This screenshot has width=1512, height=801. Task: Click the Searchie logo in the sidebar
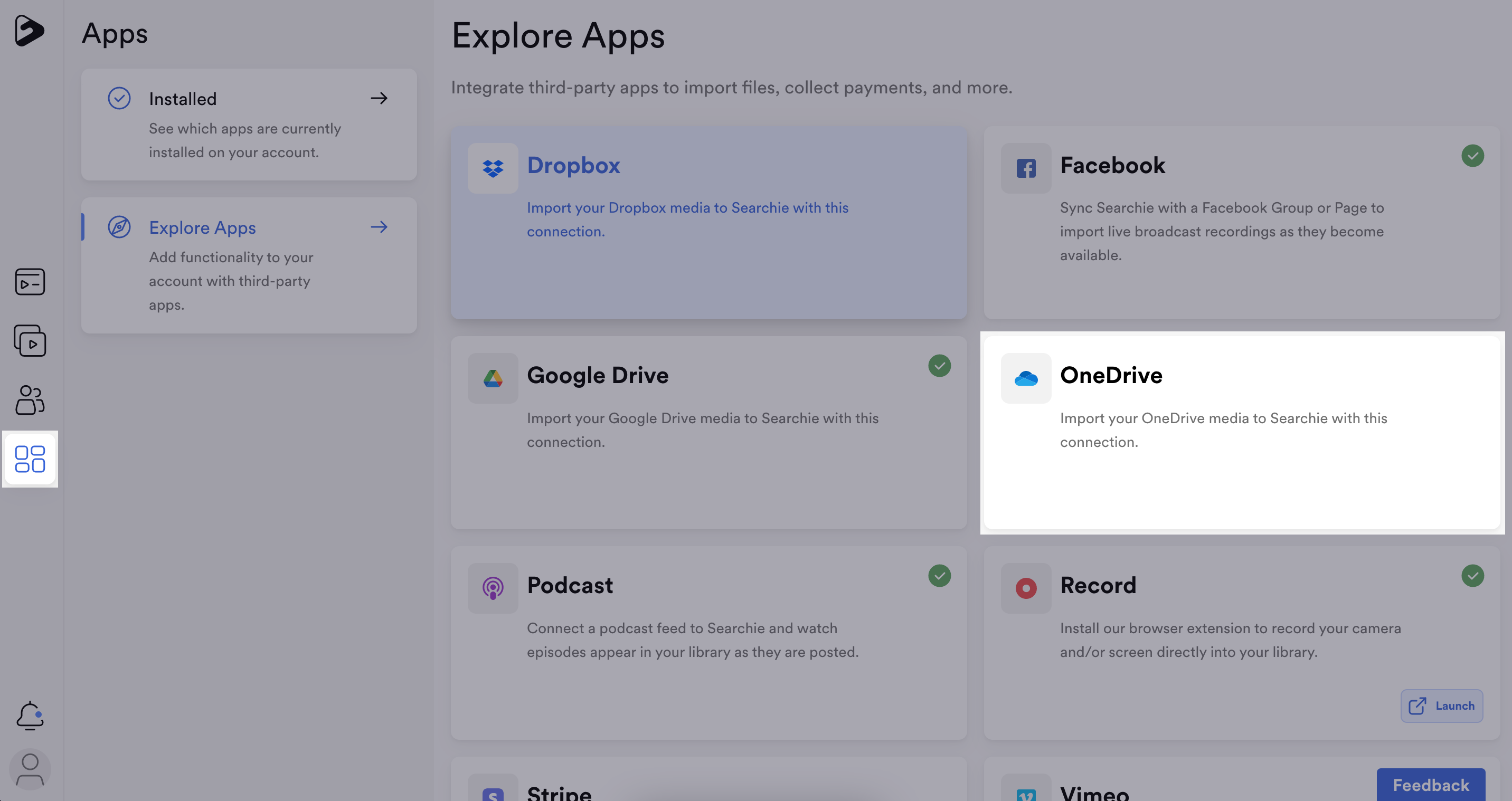click(x=30, y=31)
